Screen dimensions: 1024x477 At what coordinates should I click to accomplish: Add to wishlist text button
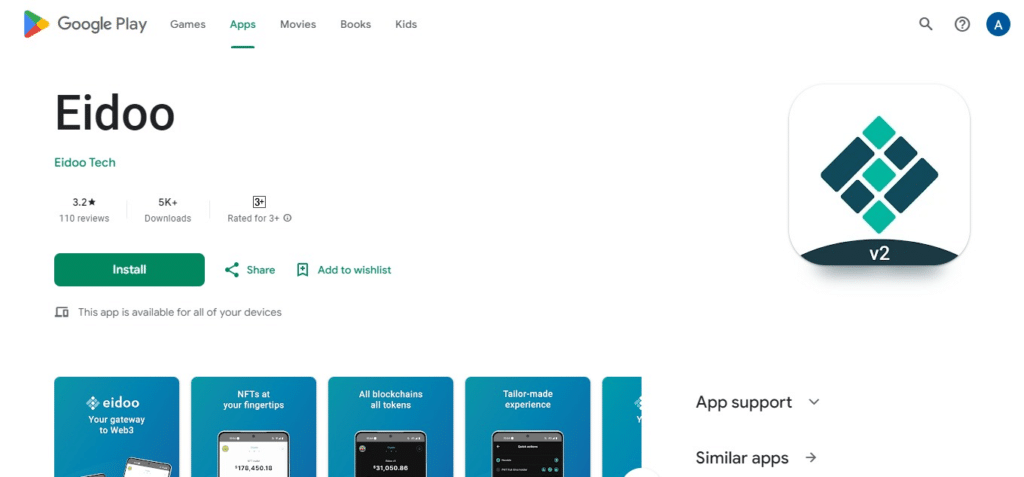click(354, 270)
